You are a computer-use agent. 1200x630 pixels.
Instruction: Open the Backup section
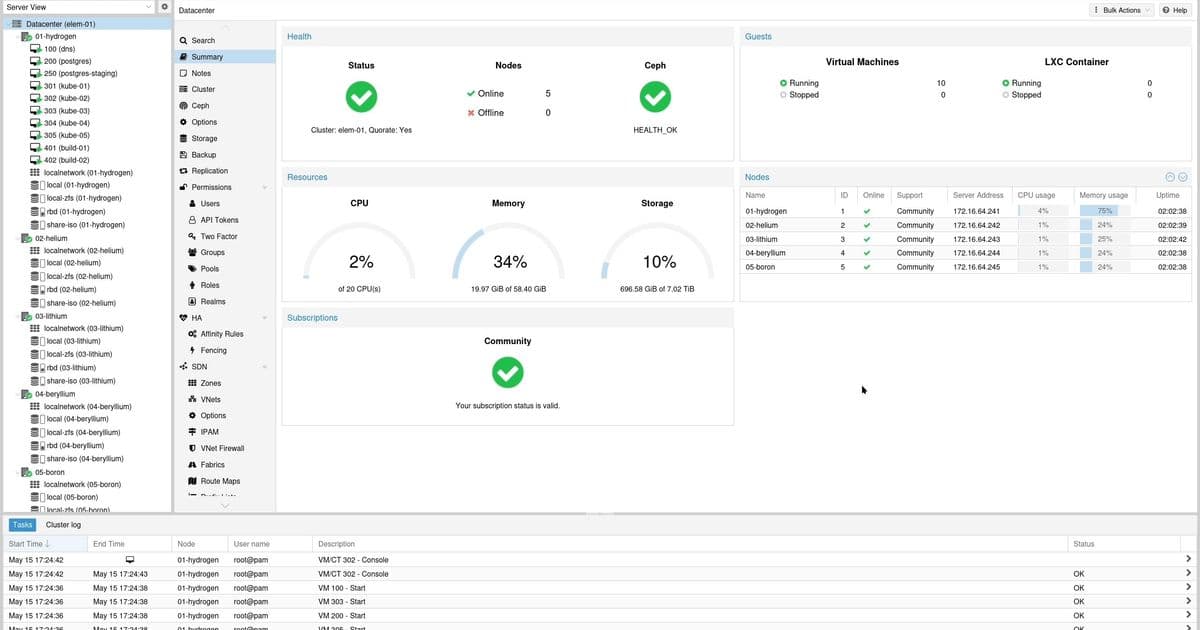[x=203, y=155]
